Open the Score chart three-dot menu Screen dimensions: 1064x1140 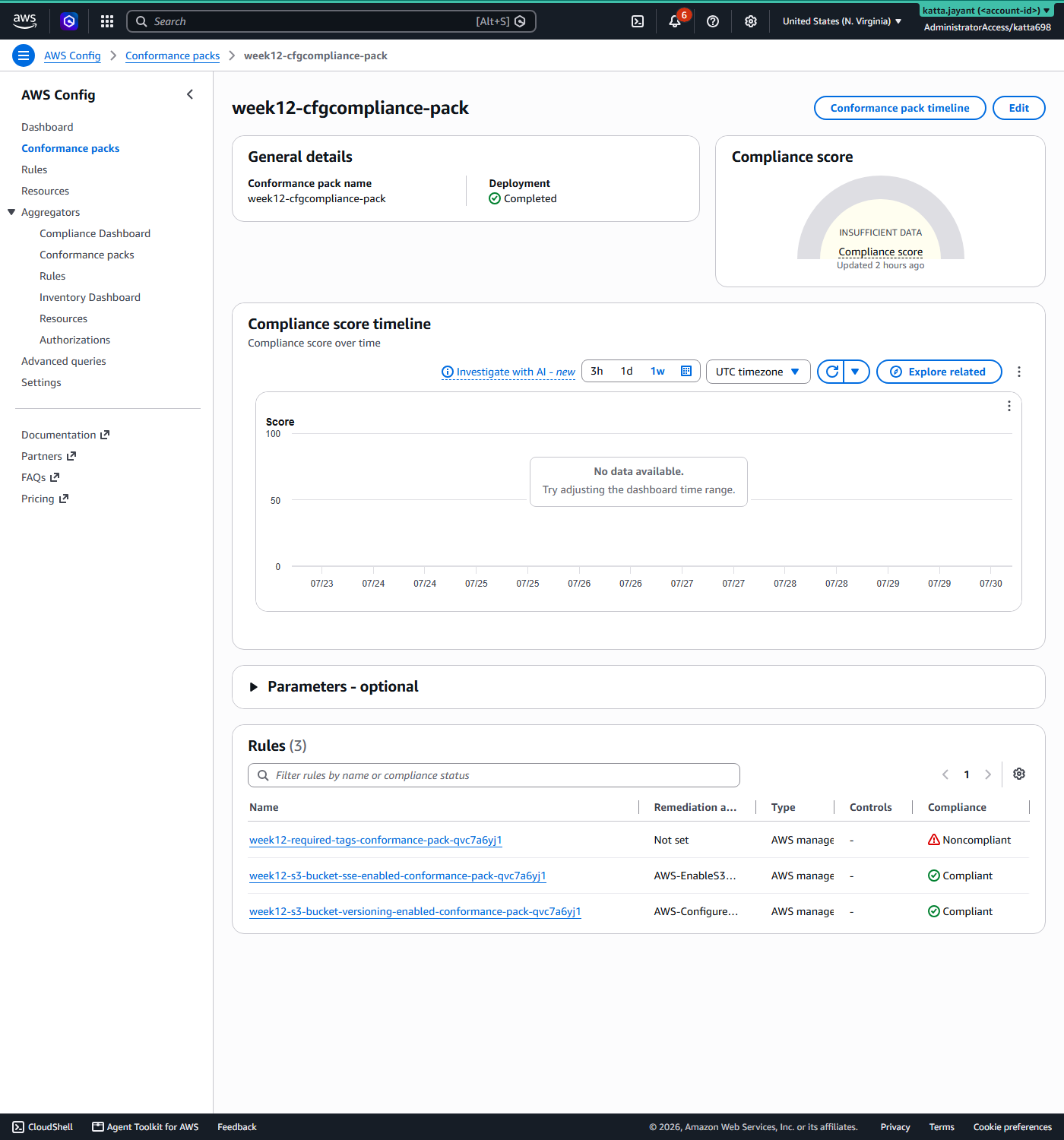[x=1009, y=406]
